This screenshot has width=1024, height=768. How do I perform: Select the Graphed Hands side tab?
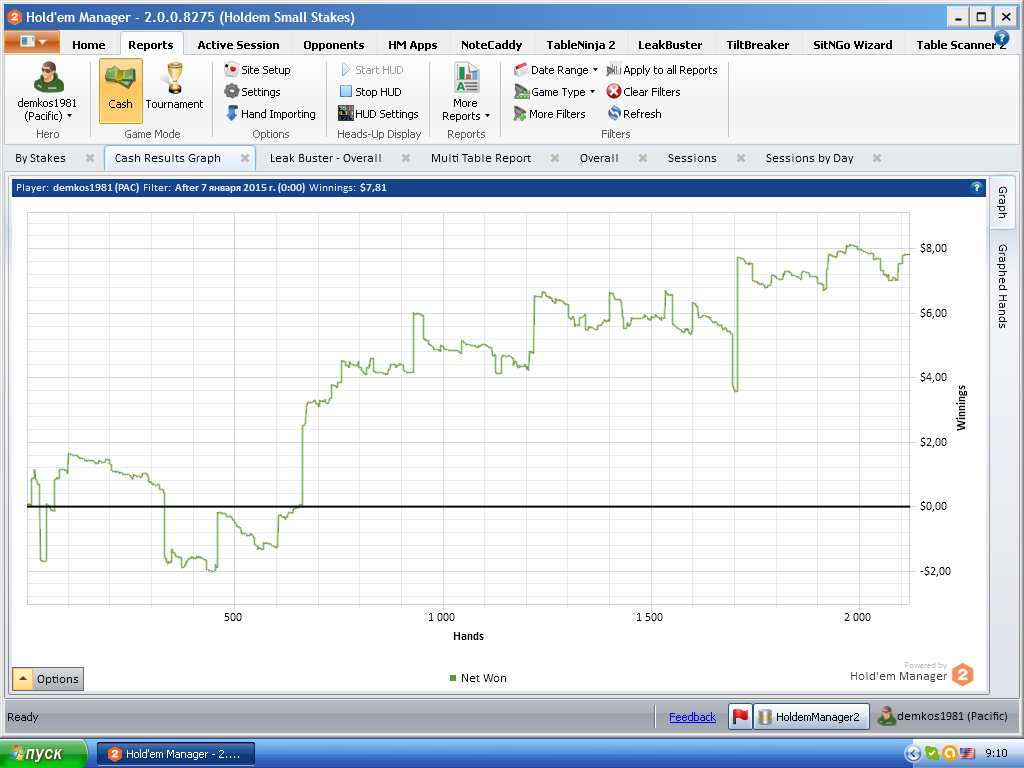click(x=1002, y=286)
